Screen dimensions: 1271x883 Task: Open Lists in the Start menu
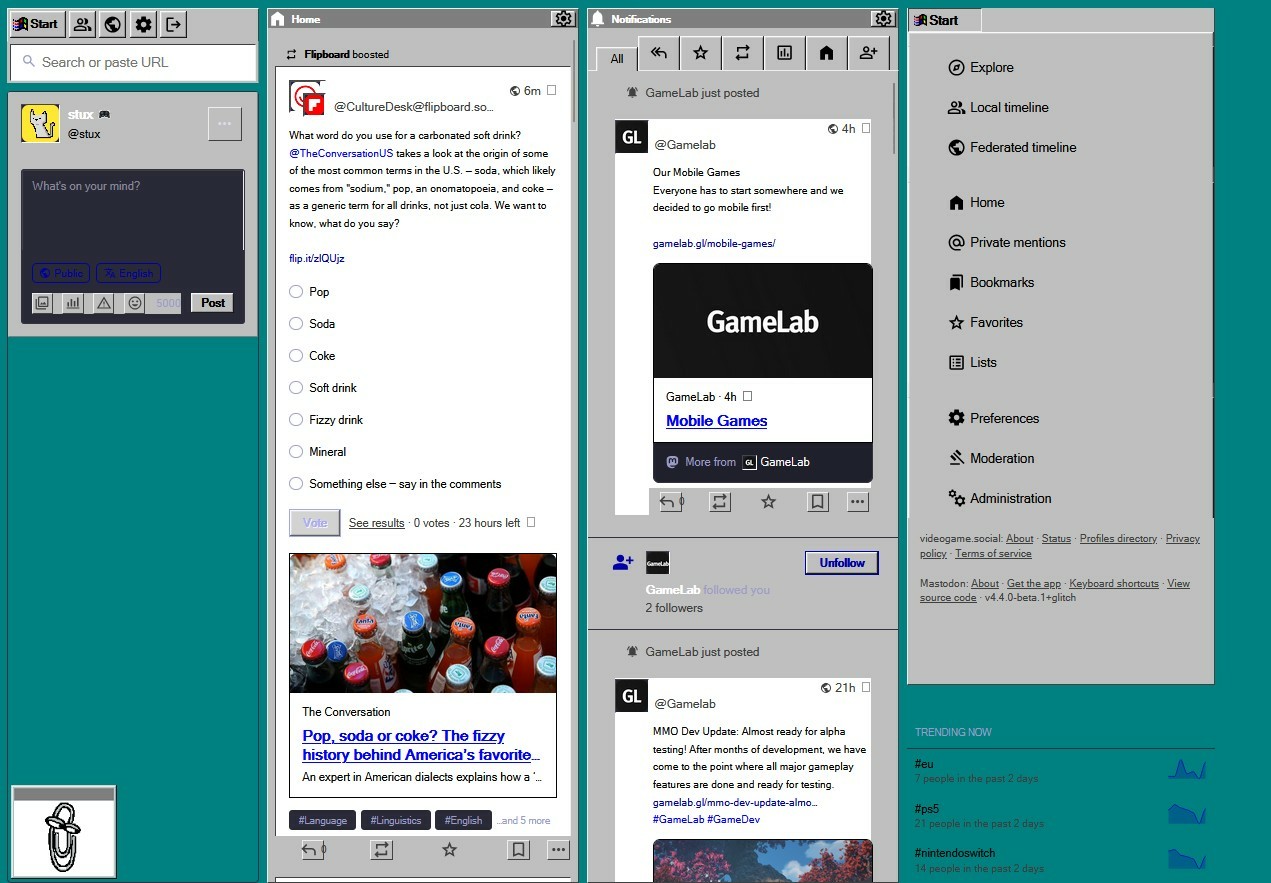(972, 362)
